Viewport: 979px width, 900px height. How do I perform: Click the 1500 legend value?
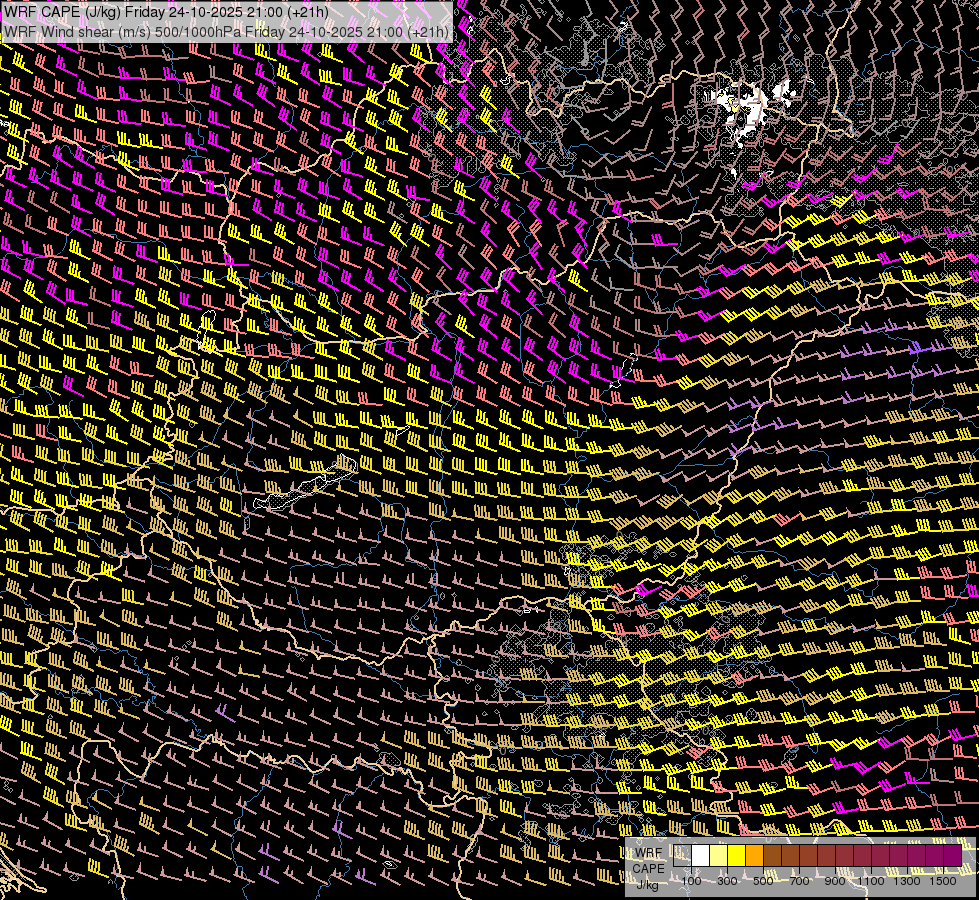point(943,881)
